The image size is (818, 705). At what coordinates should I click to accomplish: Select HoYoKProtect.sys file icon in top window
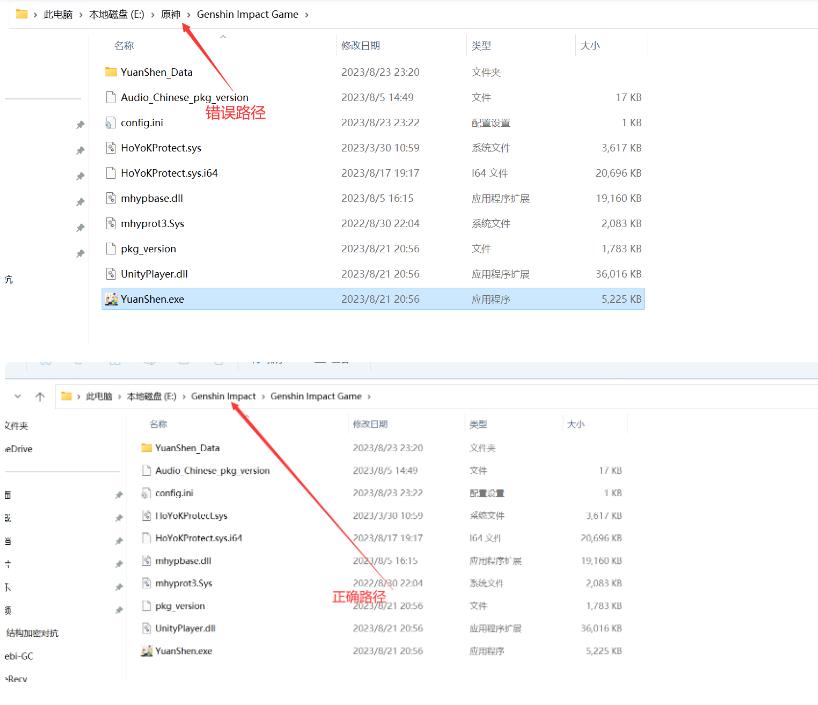[x=111, y=148]
